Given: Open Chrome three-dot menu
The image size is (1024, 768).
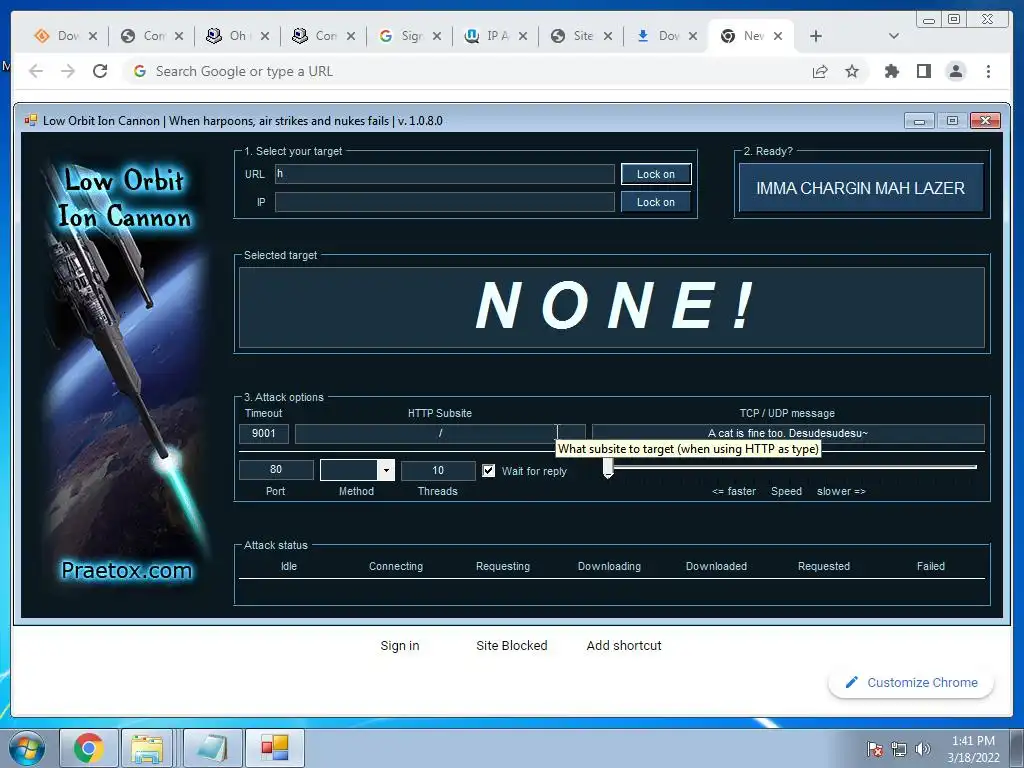Looking at the screenshot, I should (x=988, y=71).
